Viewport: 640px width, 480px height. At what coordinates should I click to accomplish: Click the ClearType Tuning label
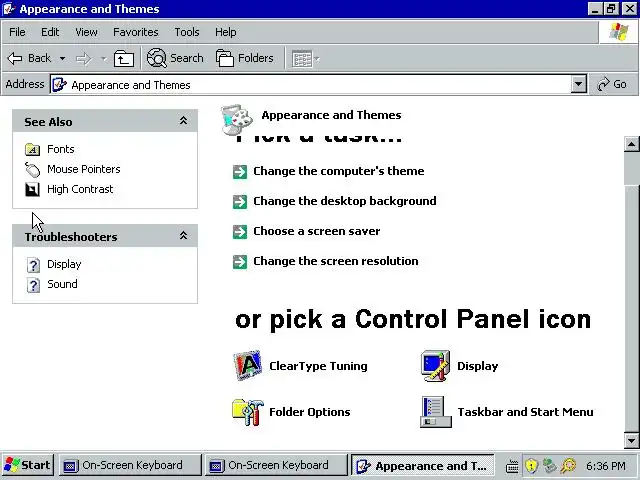pos(318,366)
